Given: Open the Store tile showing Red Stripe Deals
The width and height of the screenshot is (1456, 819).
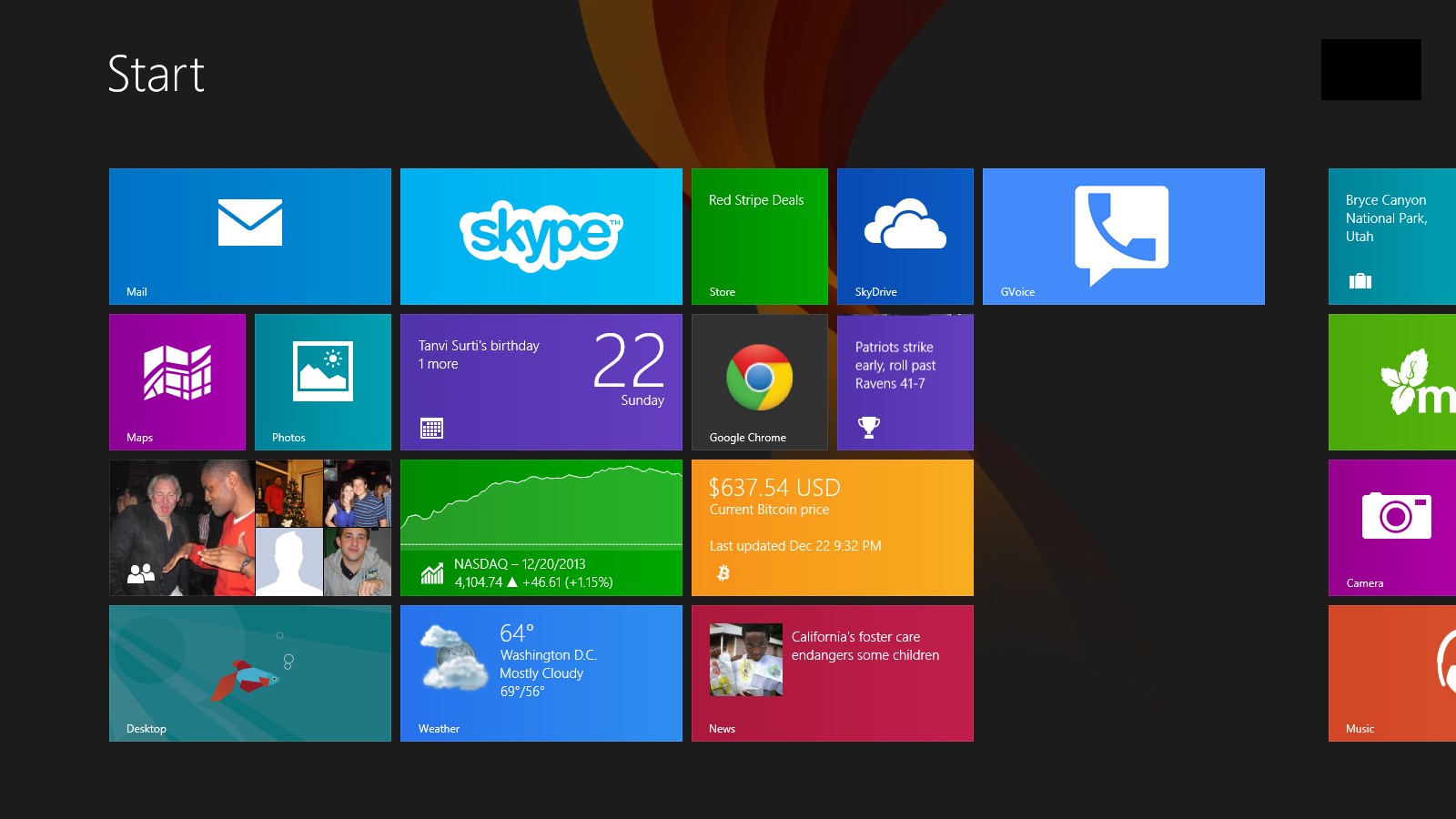Looking at the screenshot, I should coord(759,236).
